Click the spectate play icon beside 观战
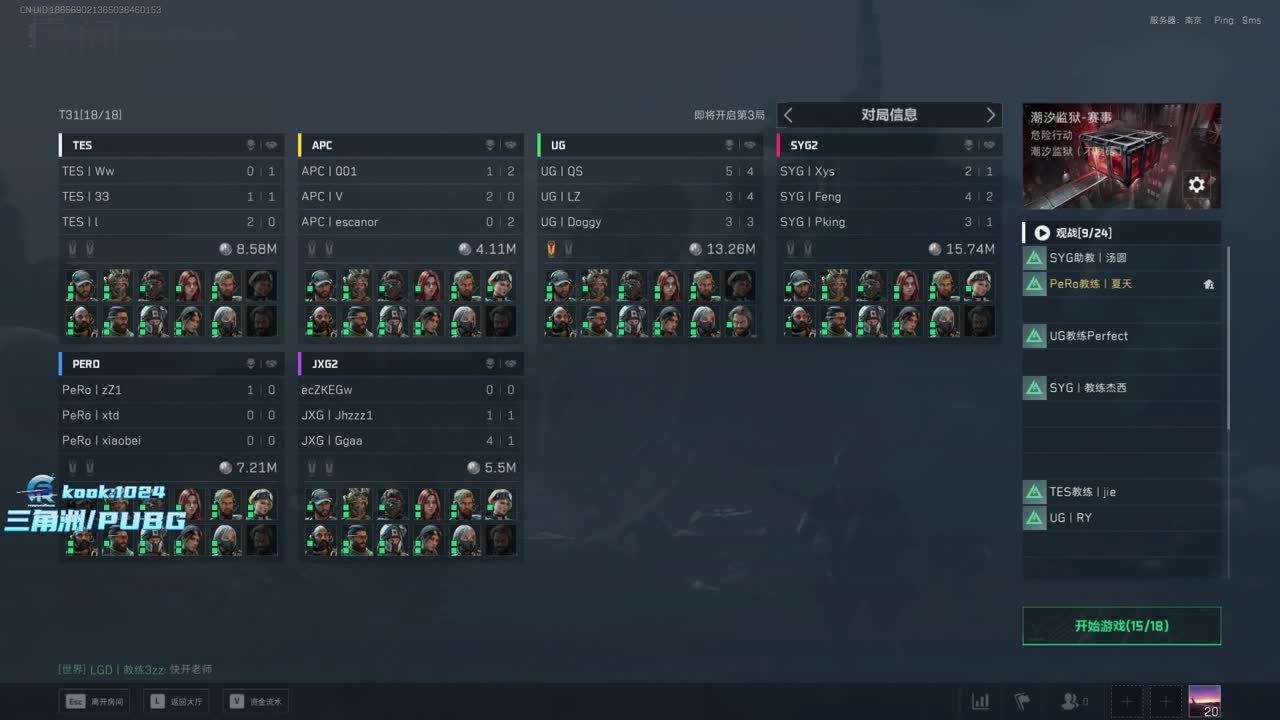1280x720 pixels. tap(1042, 233)
